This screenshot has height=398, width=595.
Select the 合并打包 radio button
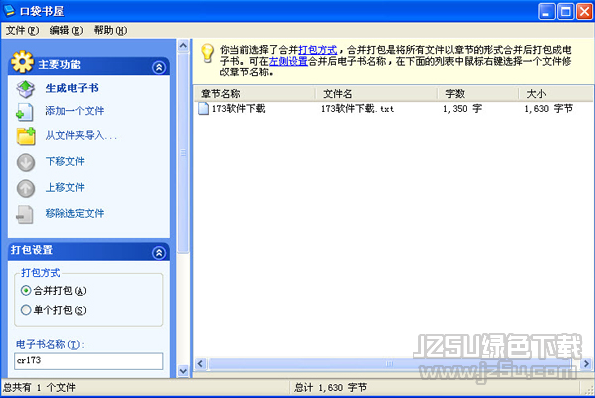[26, 291]
